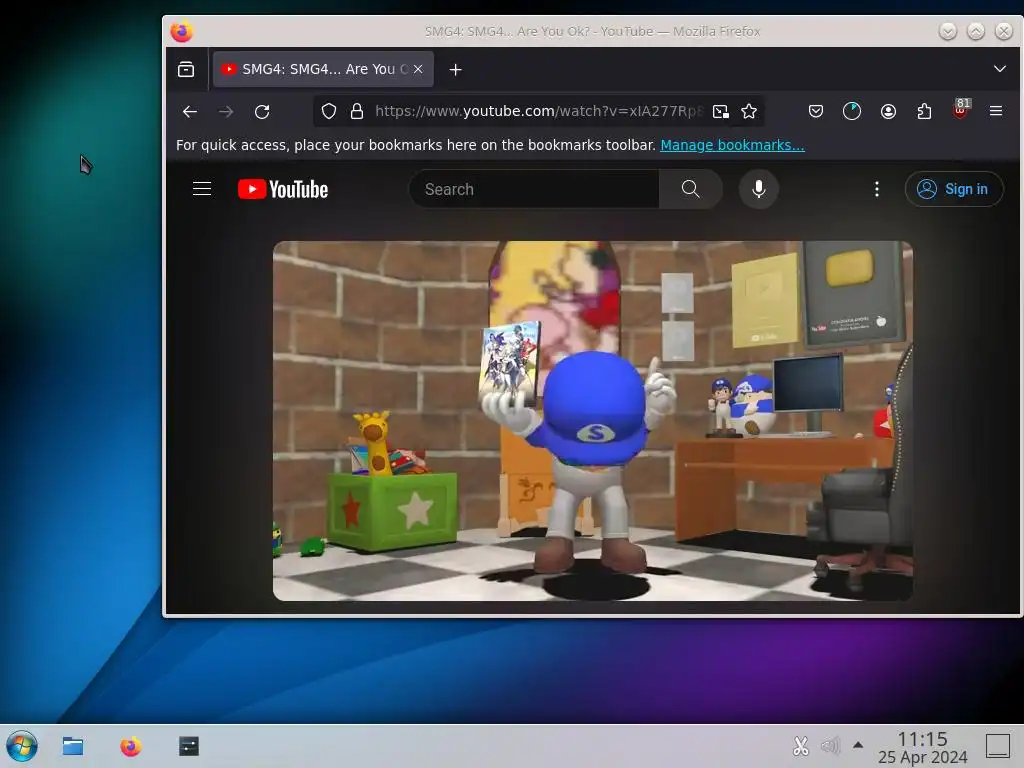The height and width of the screenshot is (768, 1024).
Task: Click the Sign in button
Action: (953, 189)
